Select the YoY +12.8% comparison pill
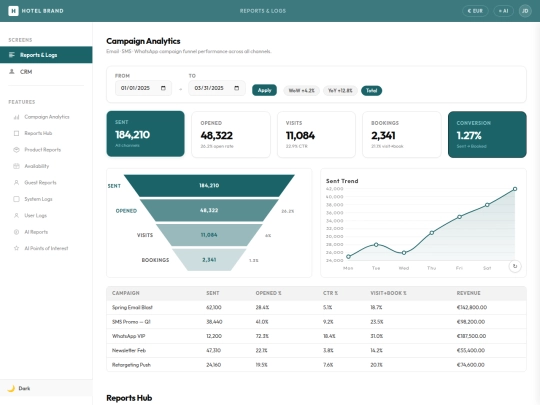 tap(340, 91)
